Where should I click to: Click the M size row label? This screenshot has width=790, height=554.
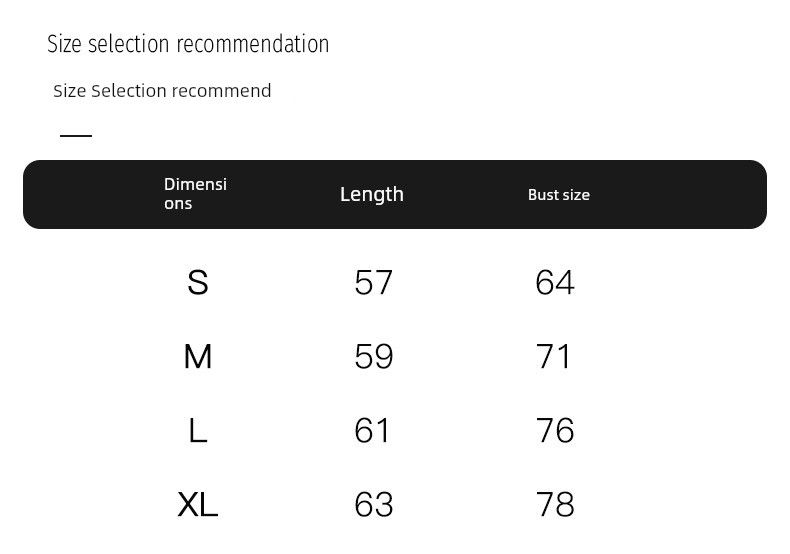click(x=198, y=357)
